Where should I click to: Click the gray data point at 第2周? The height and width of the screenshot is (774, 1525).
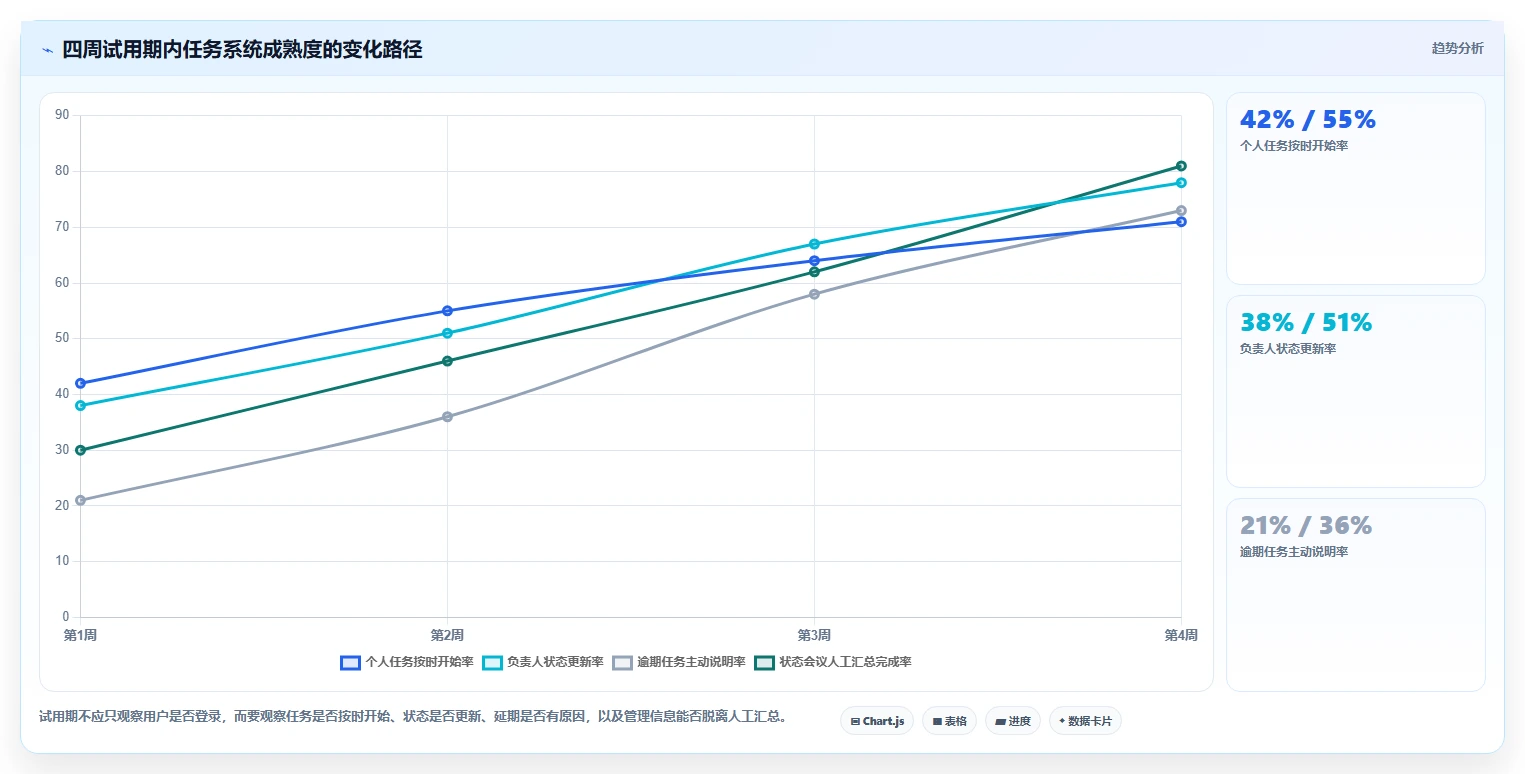pos(447,417)
